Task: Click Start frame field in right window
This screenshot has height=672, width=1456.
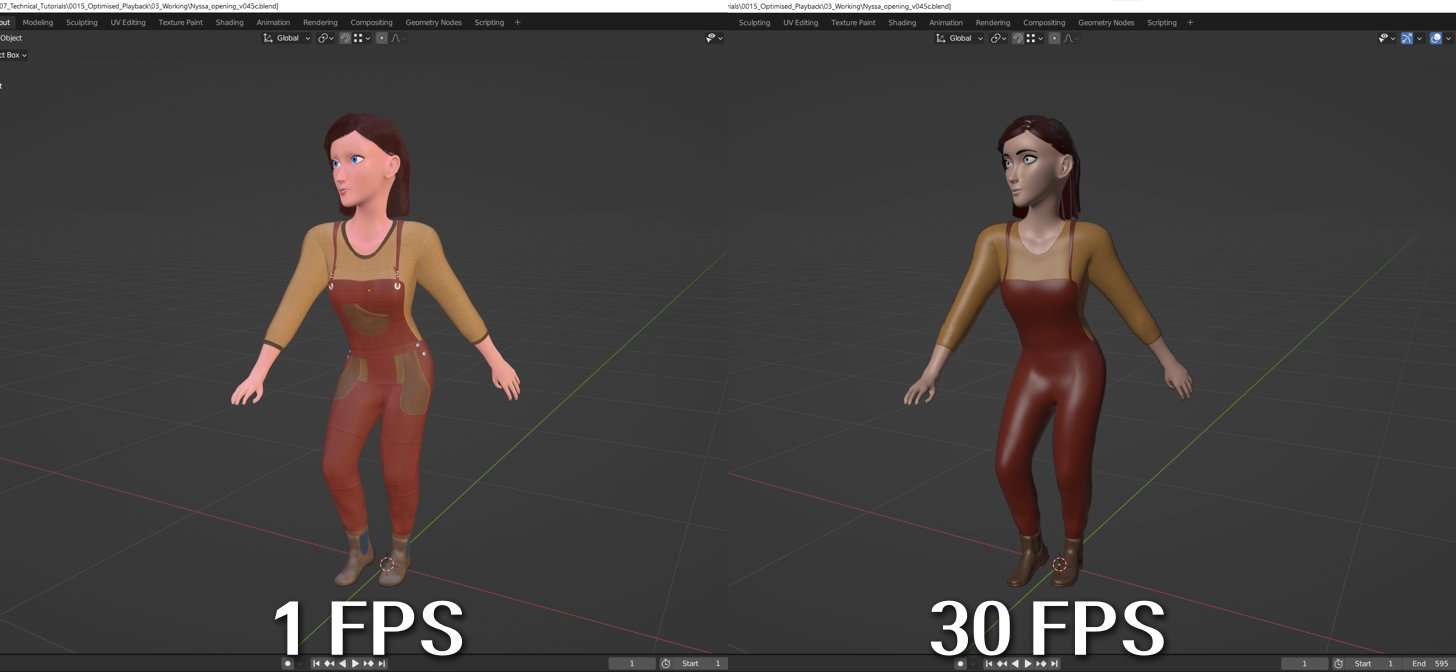Action: click(1375, 663)
